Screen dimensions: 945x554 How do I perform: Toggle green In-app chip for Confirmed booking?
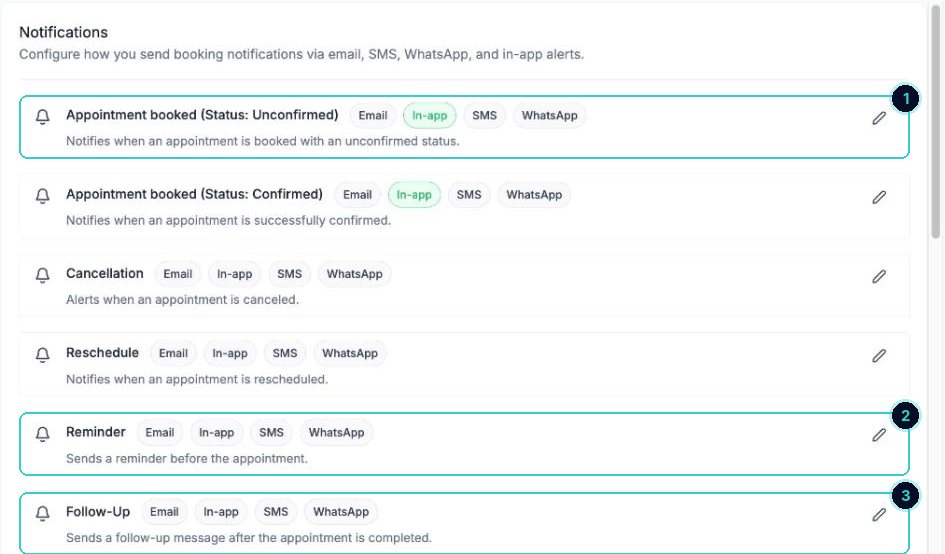coord(414,195)
